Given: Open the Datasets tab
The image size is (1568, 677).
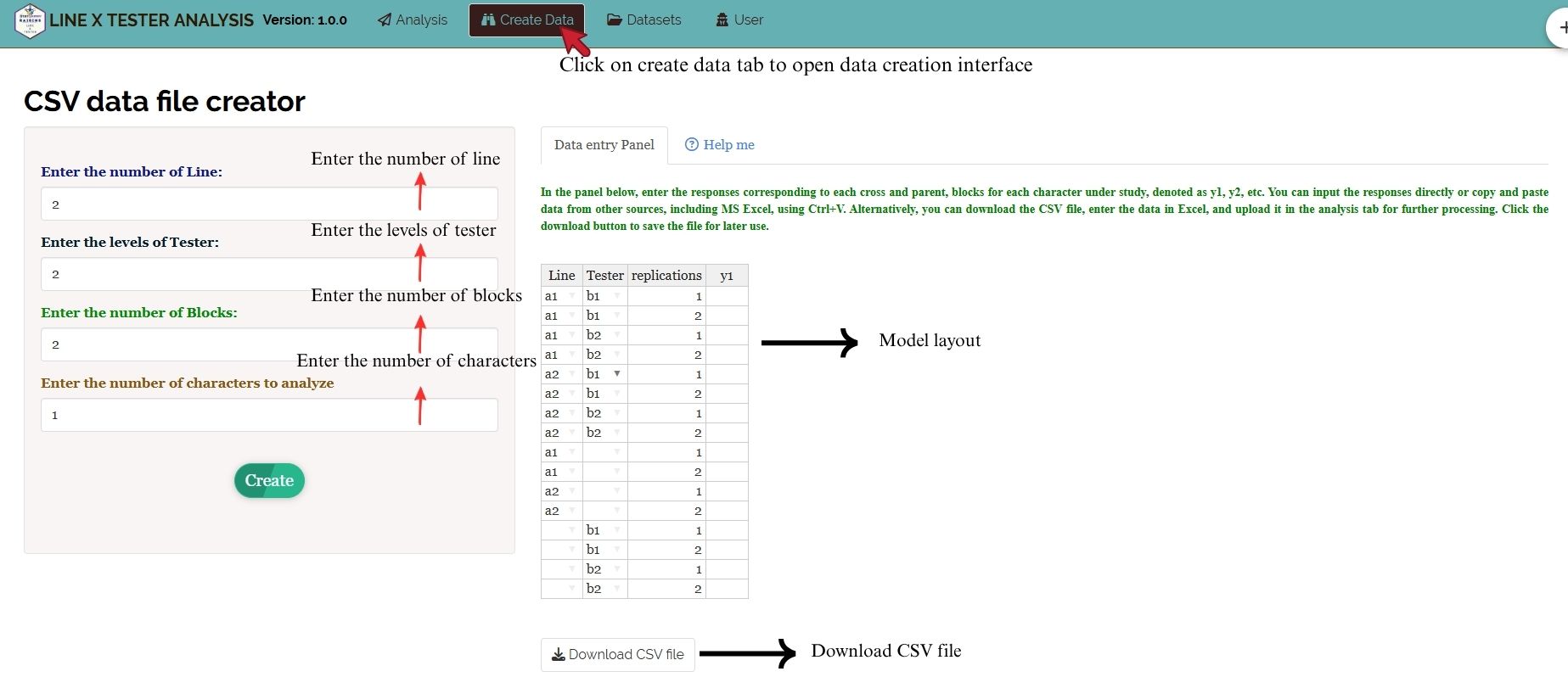Looking at the screenshot, I should (644, 20).
